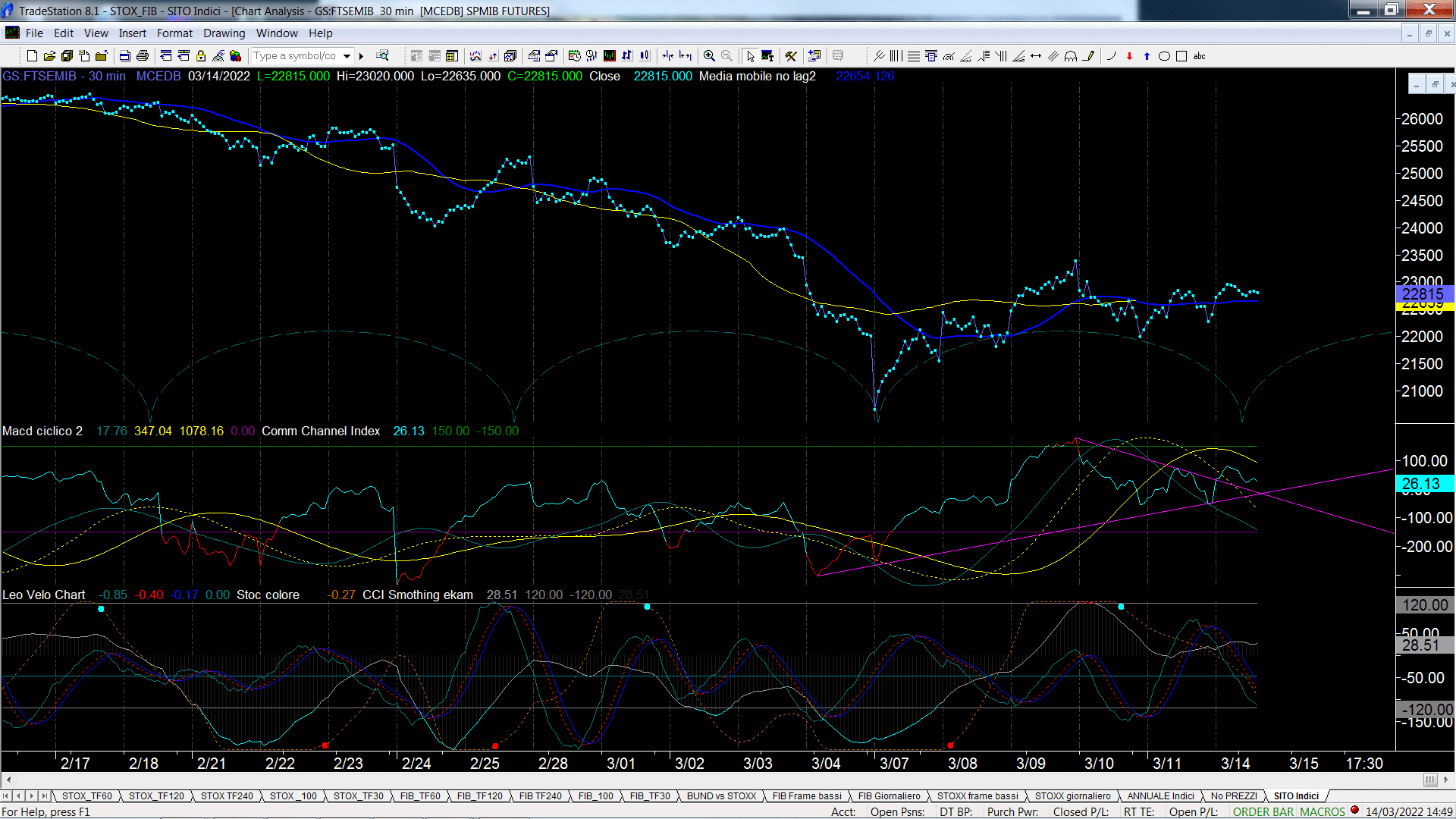The width and height of the screenshot is (1456, 819).
Task: Select the Pointer arrow tool
Action: 751,56
